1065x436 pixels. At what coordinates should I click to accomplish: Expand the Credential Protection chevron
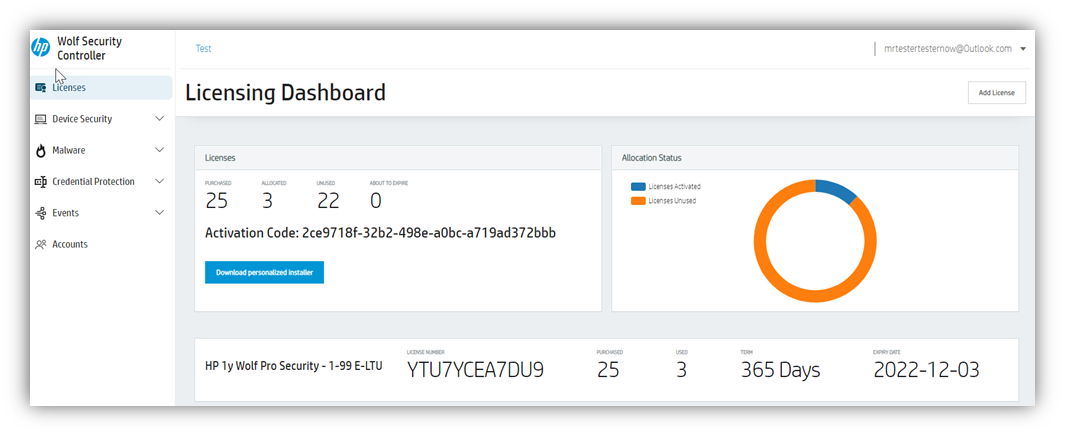coord(160,181)
